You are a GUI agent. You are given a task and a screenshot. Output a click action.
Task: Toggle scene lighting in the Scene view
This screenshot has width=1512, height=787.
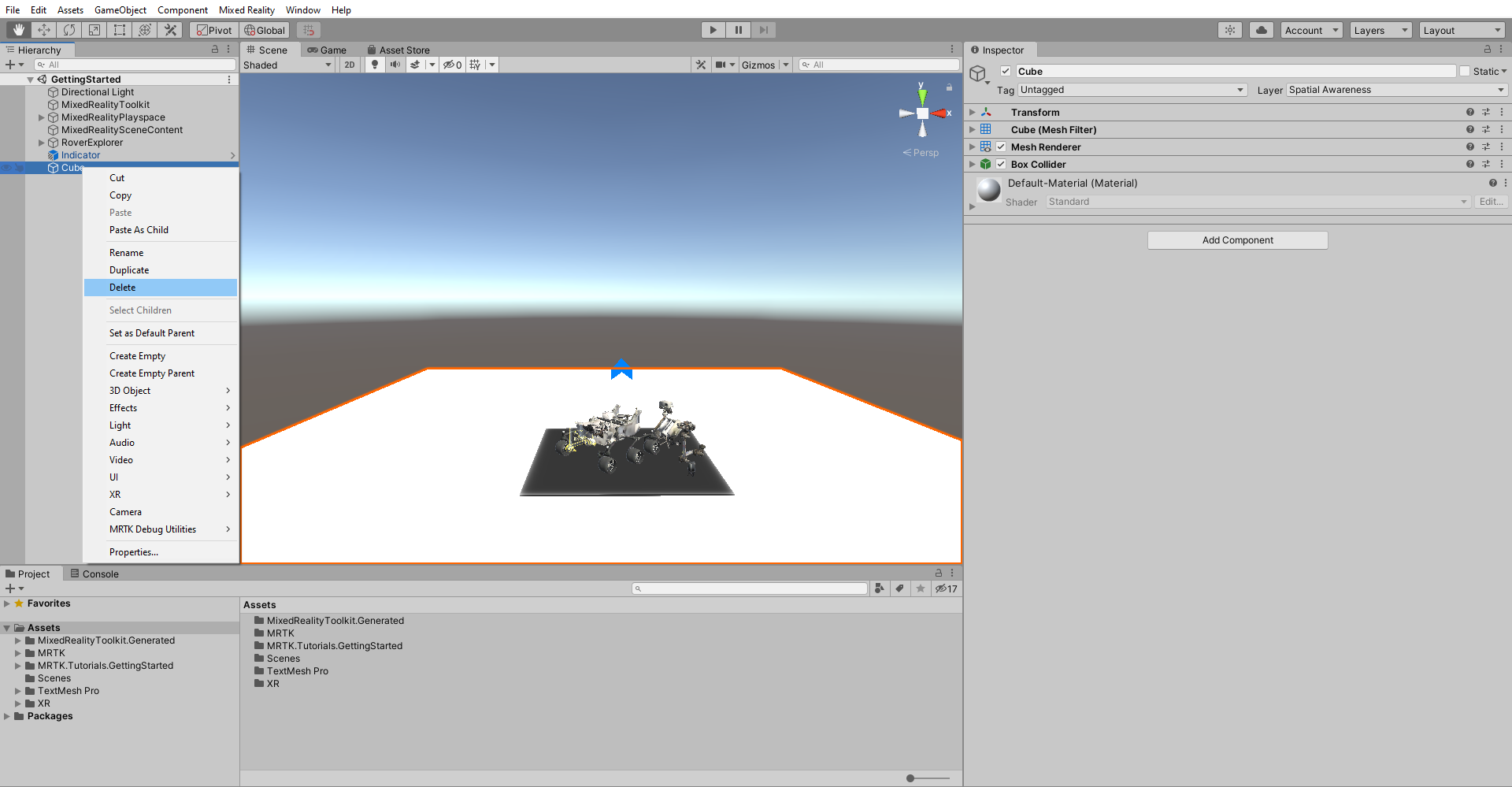tap(374, 65)
